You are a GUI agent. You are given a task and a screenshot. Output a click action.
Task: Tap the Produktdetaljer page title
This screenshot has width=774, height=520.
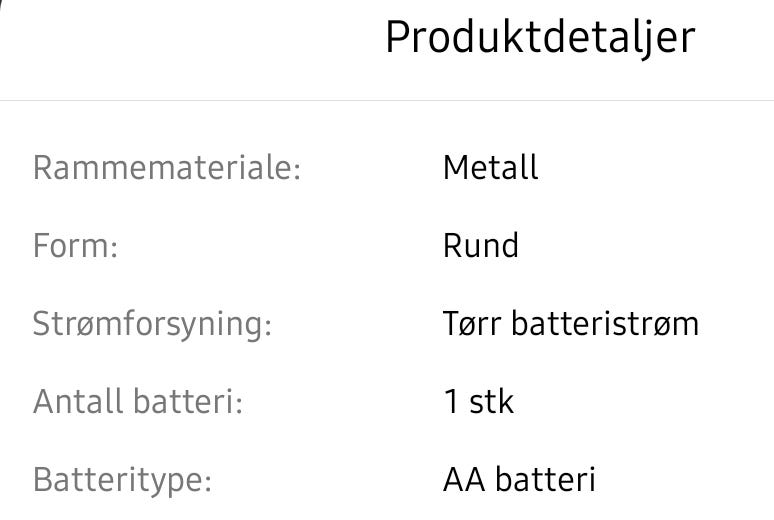tap(539, 38)
